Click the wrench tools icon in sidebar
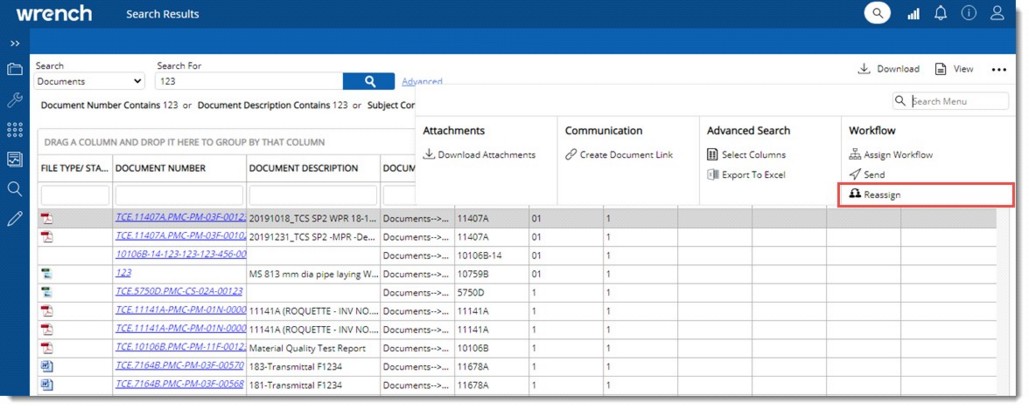 (x=15, y=100)
